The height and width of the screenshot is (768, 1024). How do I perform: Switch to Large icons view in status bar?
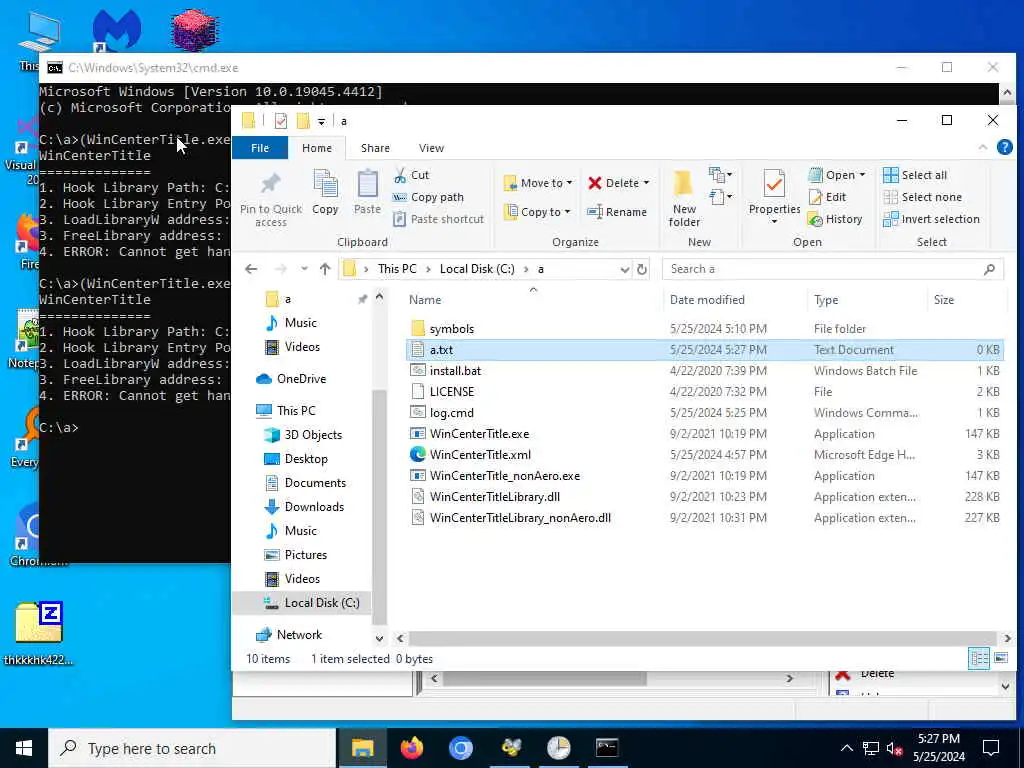[x=1000, y=658]
